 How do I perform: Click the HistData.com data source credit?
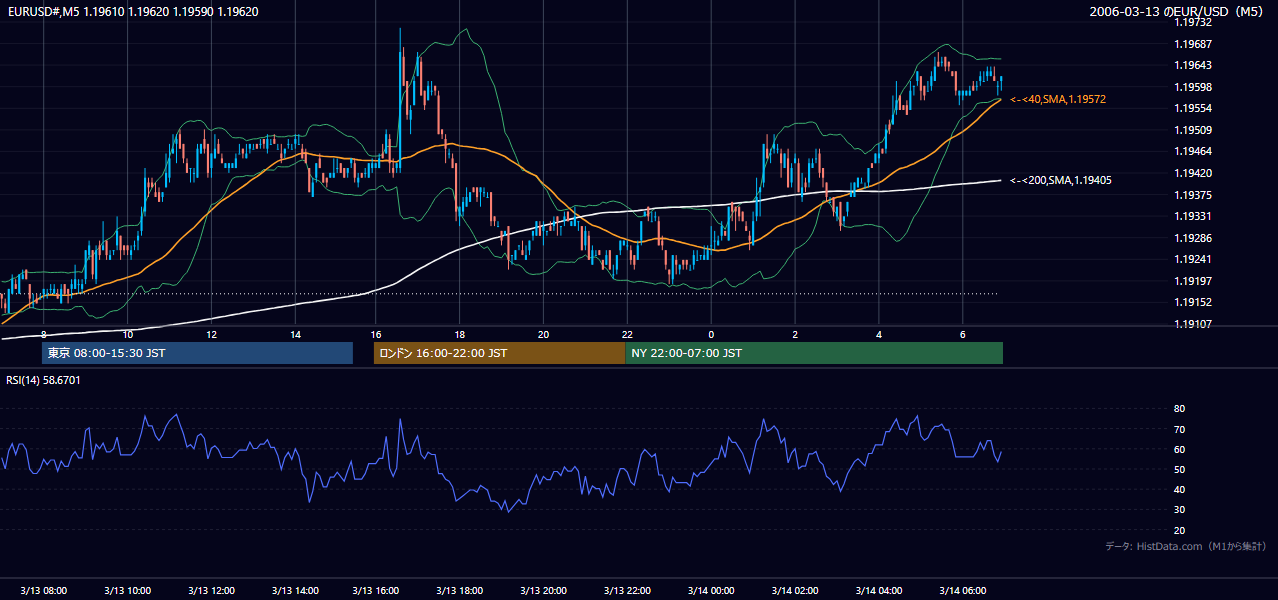click(x=1186, y=546)
